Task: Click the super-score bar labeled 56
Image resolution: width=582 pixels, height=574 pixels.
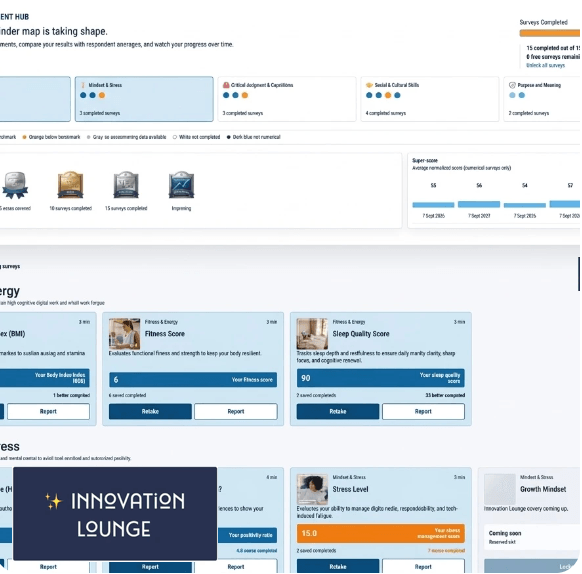Action: coord(479,204)
